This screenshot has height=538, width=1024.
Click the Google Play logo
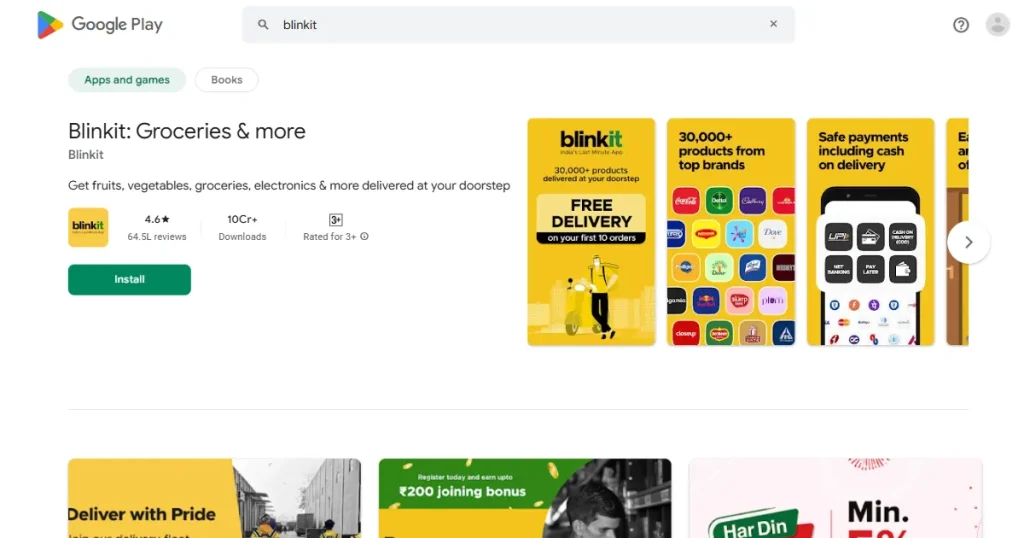point(99,25)
